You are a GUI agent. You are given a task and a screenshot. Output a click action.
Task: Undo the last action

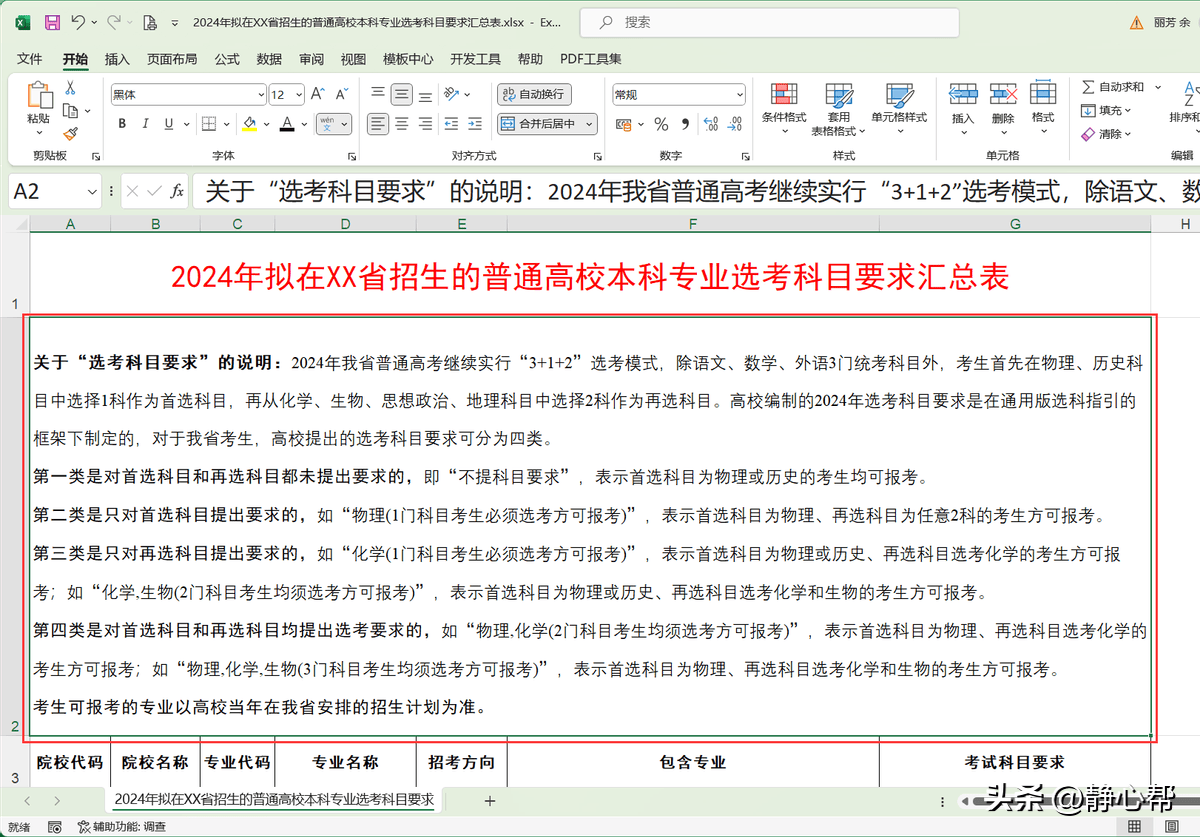pos(78,21)
